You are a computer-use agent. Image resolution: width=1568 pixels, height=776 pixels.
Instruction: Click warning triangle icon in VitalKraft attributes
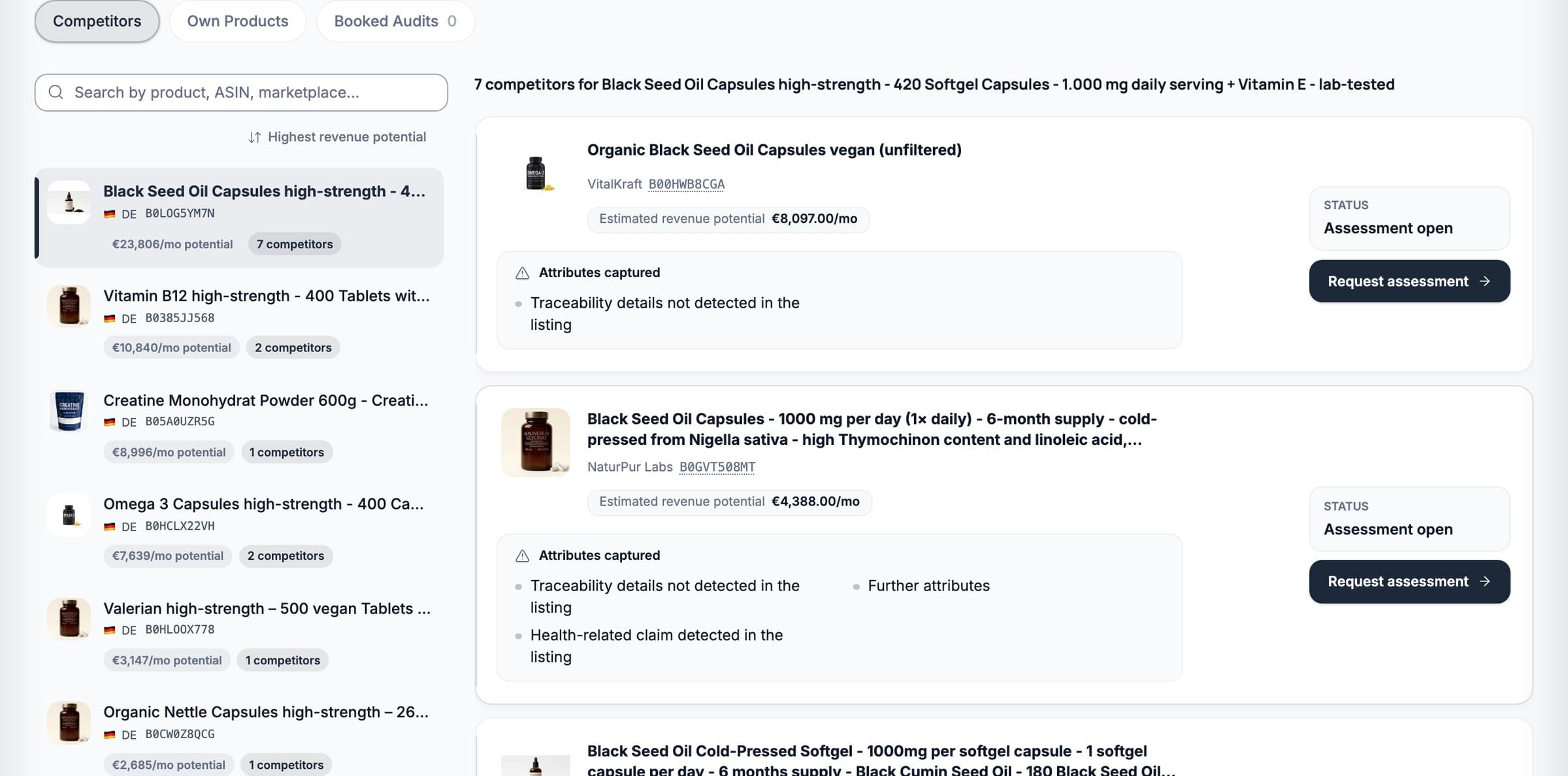522,273
